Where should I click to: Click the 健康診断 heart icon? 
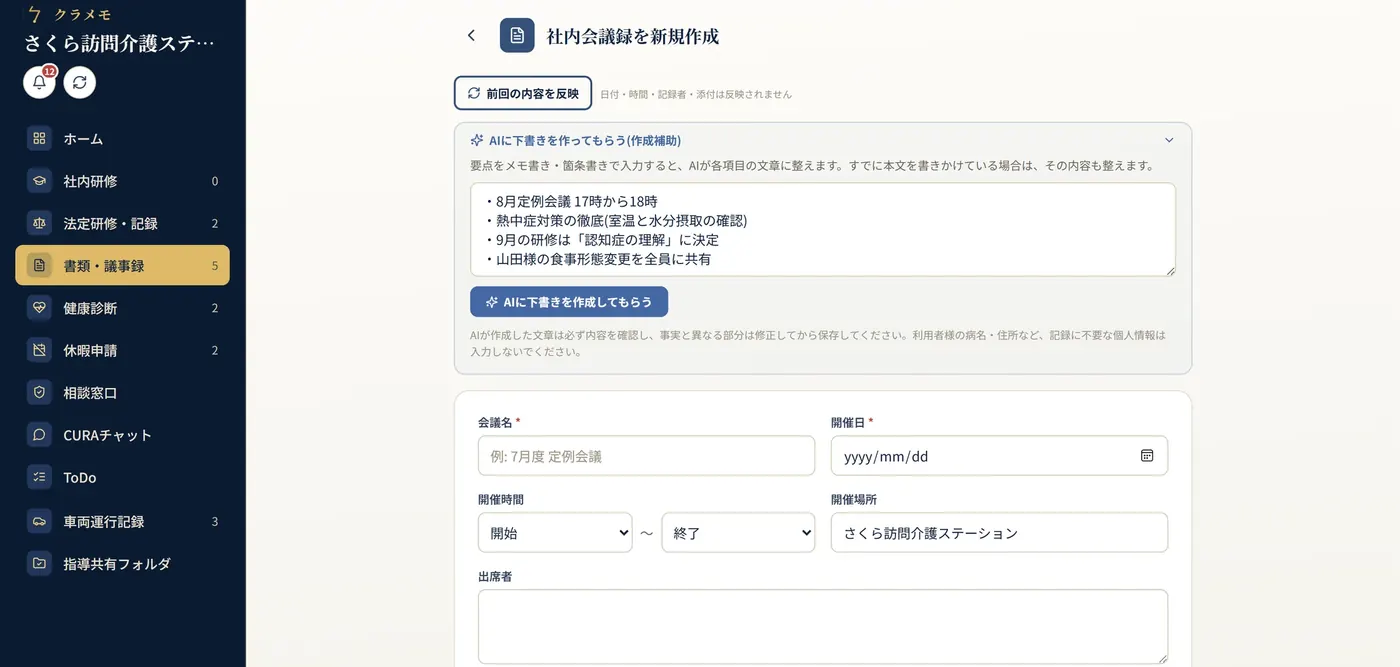[39, 308]
